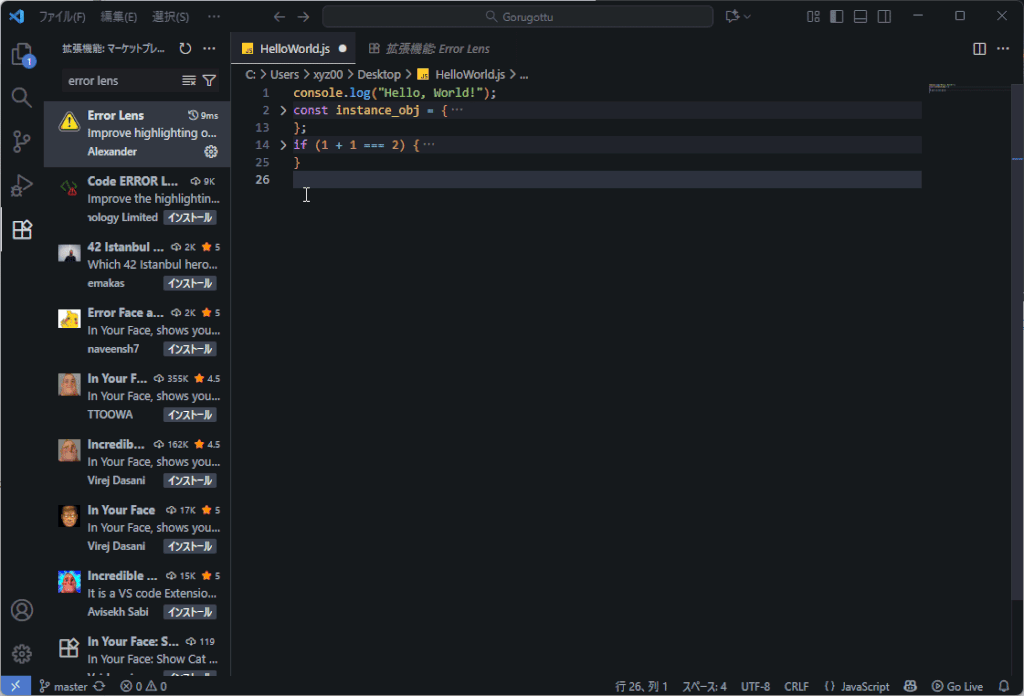Open the Run and Debug view
The width and height of the screenshot is (1024, 696).
[x=21, y=185]
